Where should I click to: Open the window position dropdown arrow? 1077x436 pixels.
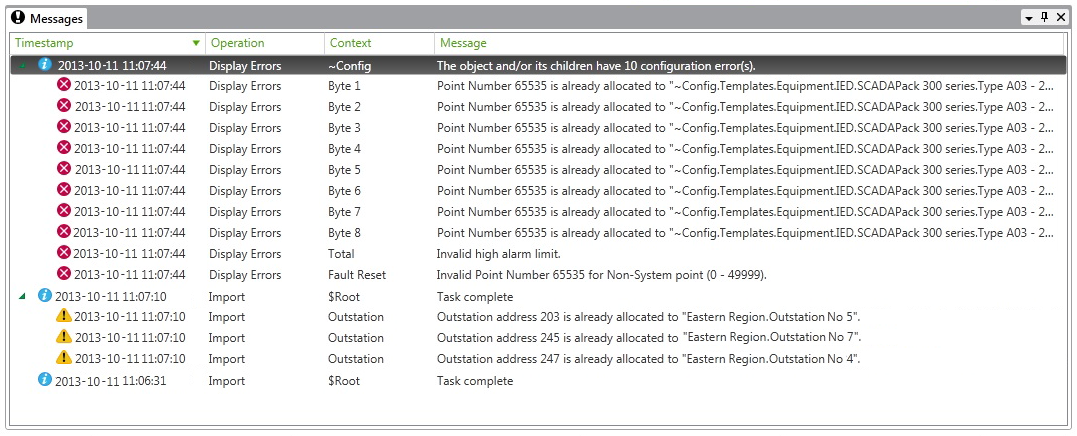point(1028,18)
